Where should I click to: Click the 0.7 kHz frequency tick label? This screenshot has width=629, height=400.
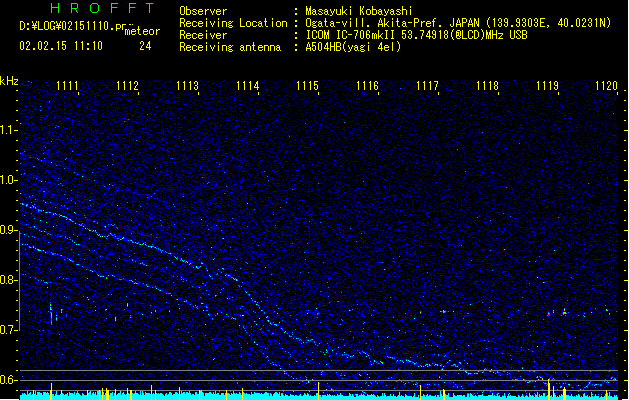click(x=8, y=330)
